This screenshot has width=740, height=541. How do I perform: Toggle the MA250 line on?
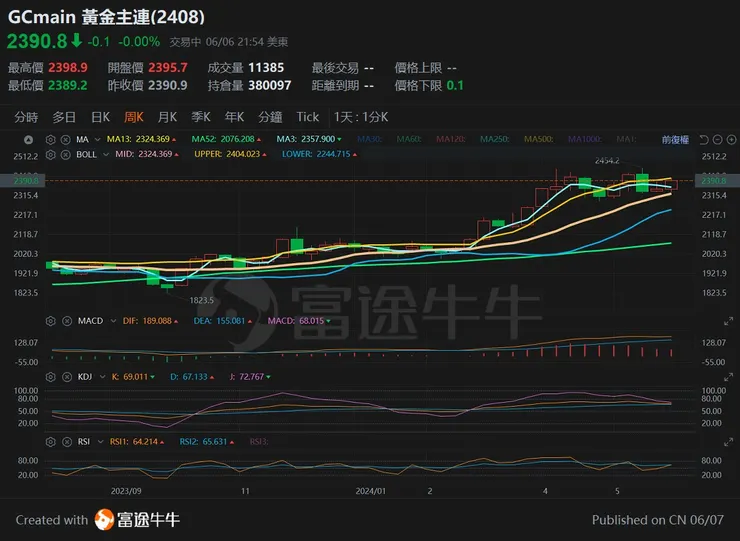point(495,139)
